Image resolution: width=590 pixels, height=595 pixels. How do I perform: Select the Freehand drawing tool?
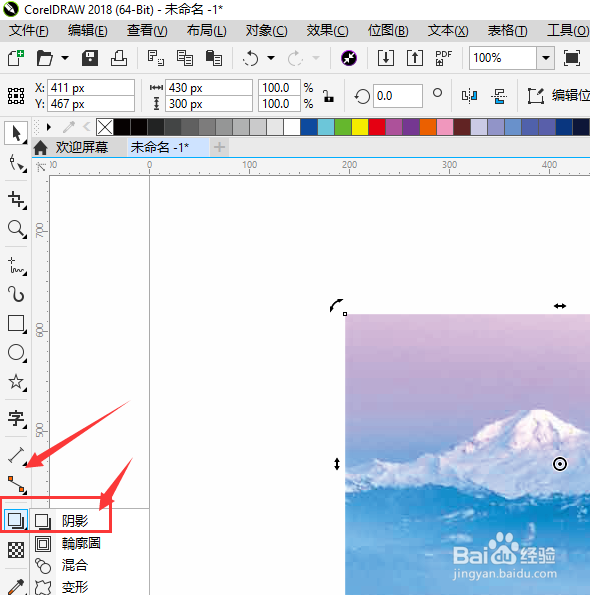tap(16, 266)
